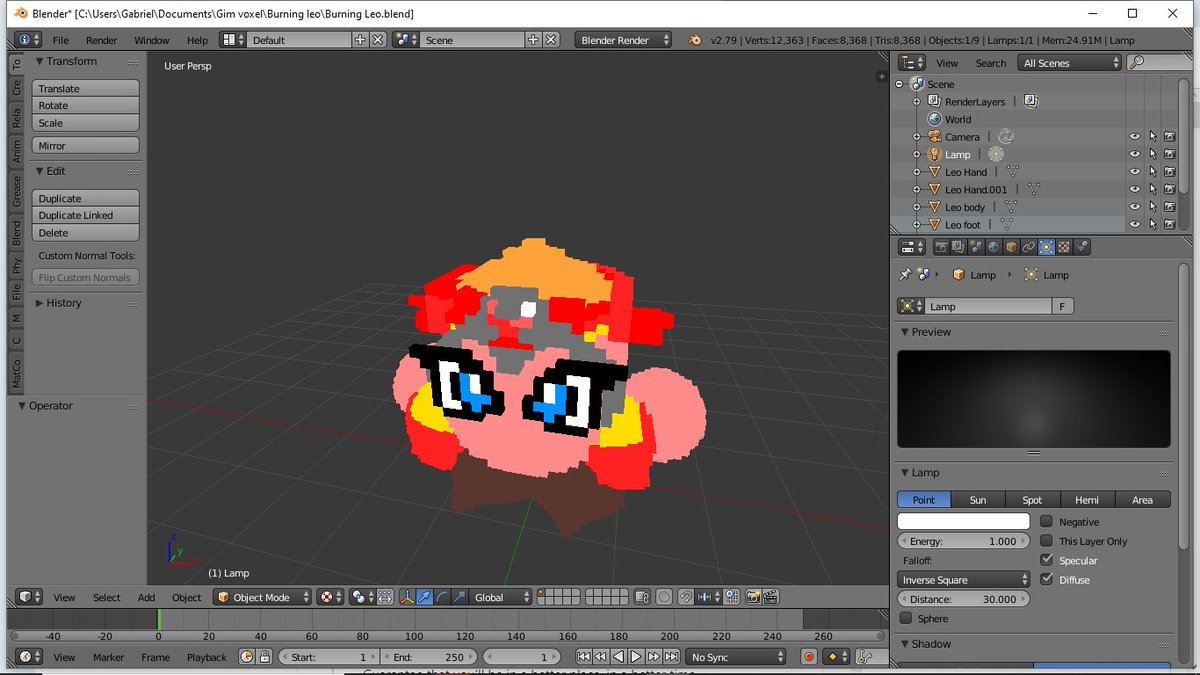Collapse the Scene tree node
The image size is (1200, 675).
[899, 84]
